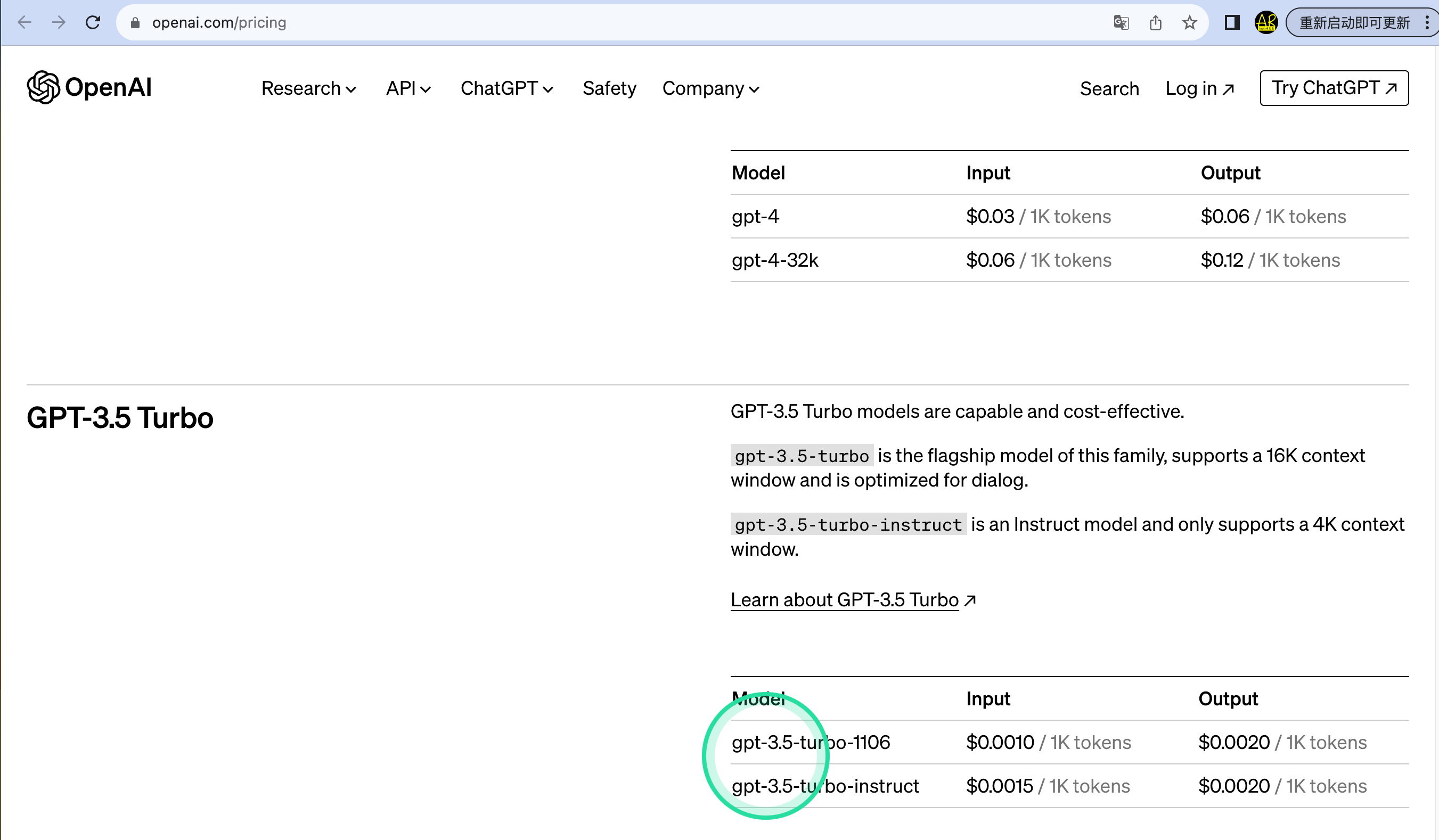Click the Input header in GPT-4 table
Image resolution: width=1439 pixels, height=840 pixels.
(x=988, y=172)
